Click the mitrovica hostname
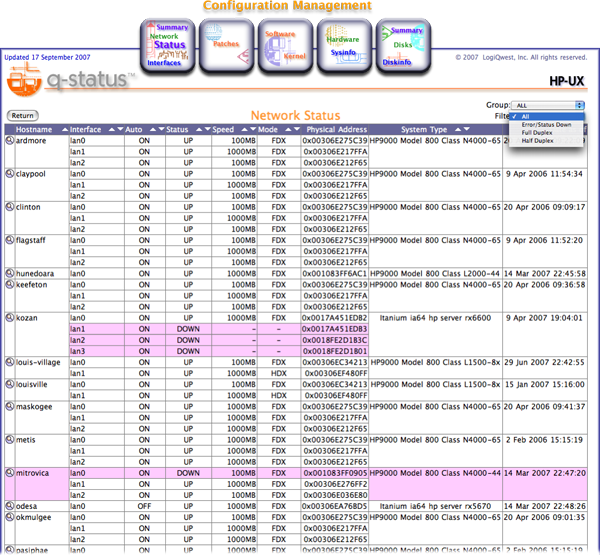 click(x=33, y=473)
